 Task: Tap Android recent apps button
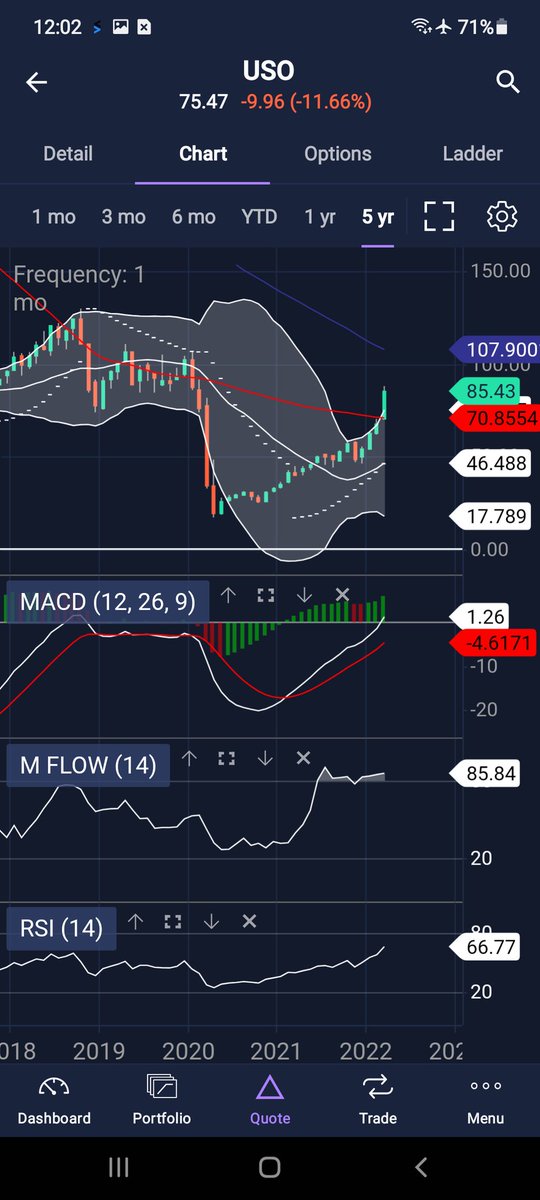pyautogui.click(x=118, y=1167)
